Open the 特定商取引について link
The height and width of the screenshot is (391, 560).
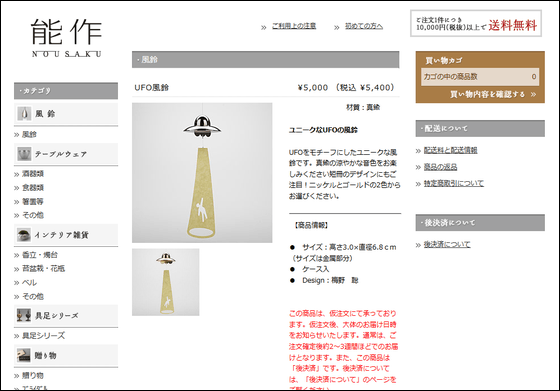pyautogui.click(x=454, y=184)
